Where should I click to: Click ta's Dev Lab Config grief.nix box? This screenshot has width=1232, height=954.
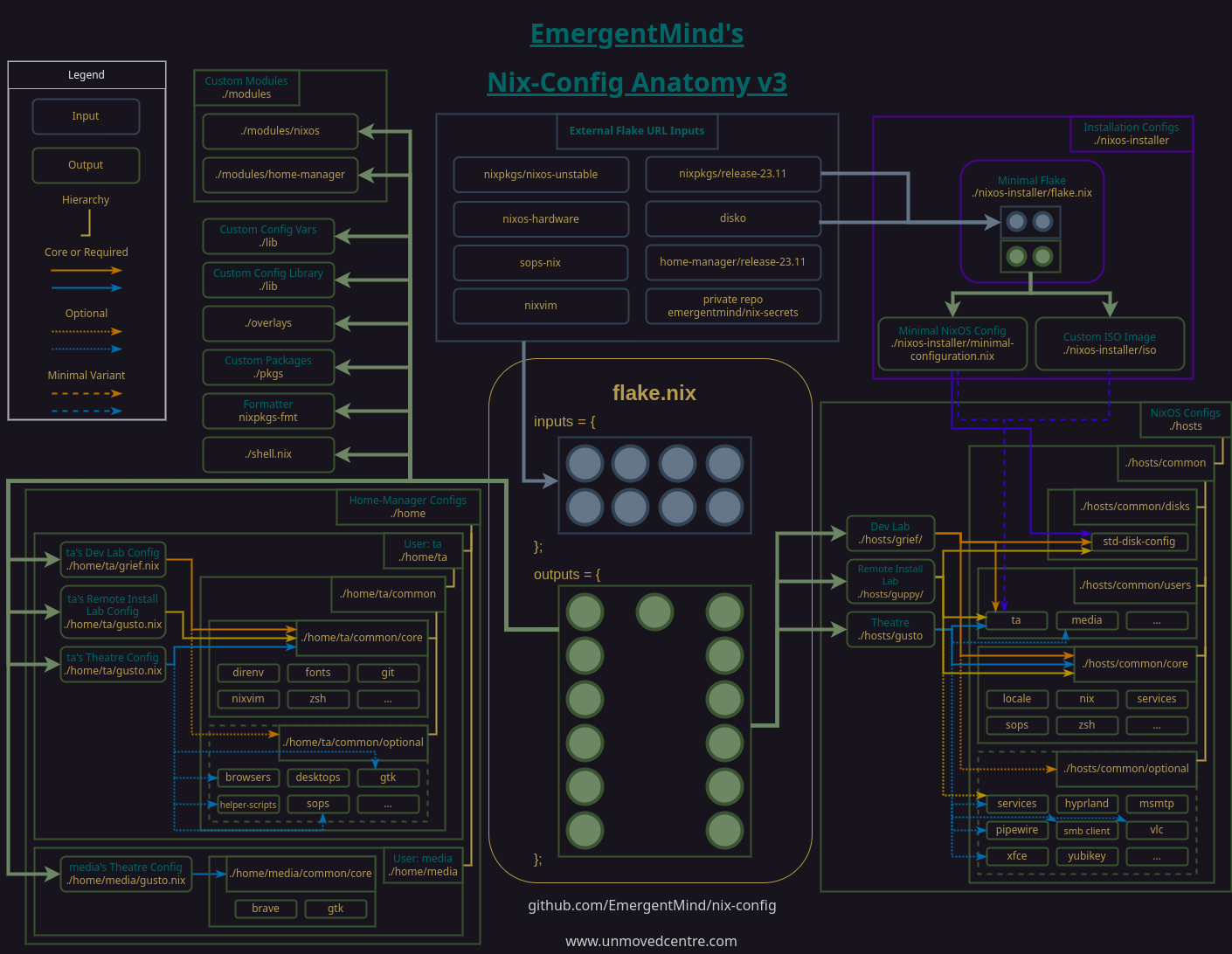point(113,559)
